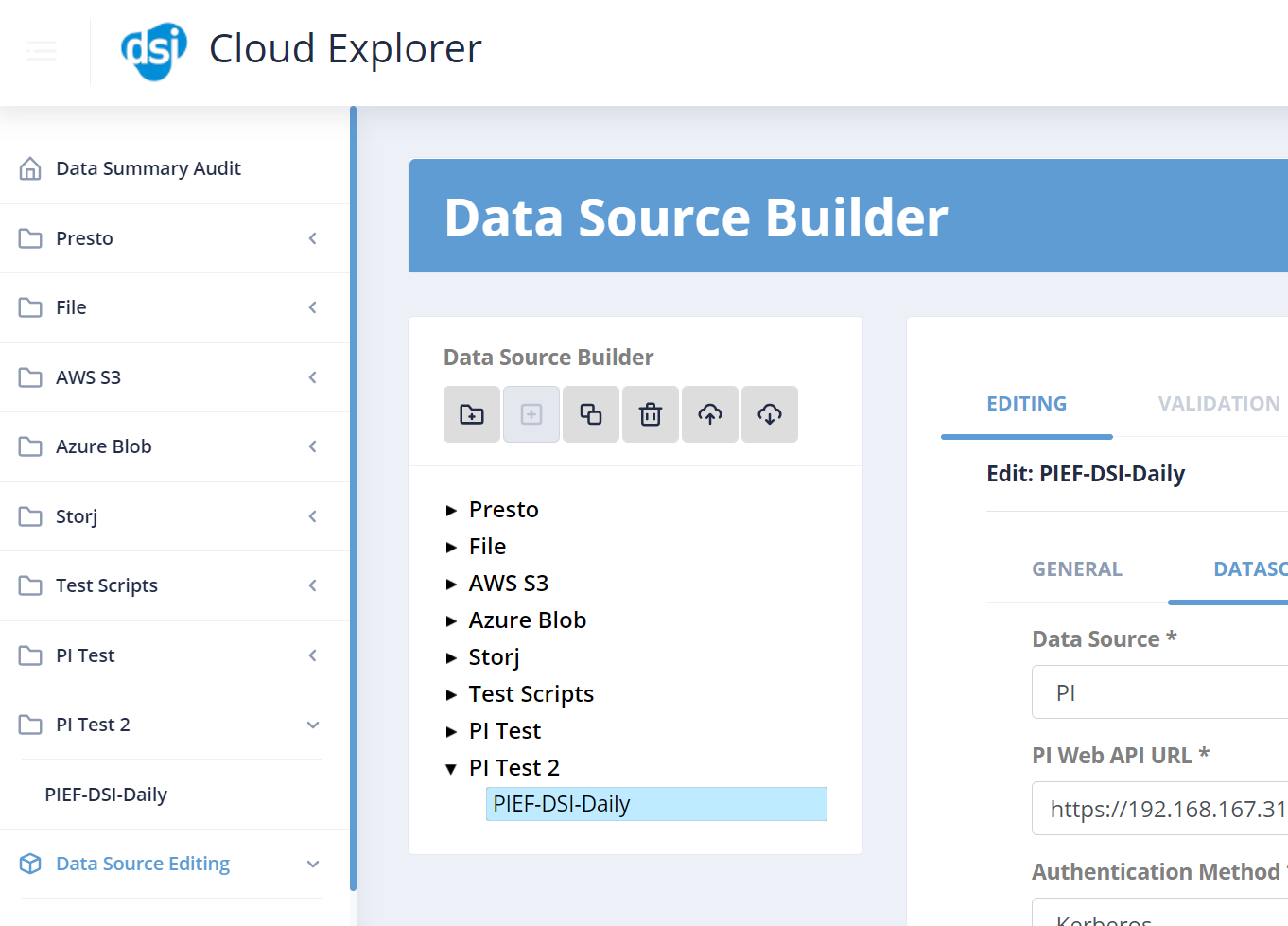Open the Data Source dropdown showing PI
1288x926 pixels.
1159,692
